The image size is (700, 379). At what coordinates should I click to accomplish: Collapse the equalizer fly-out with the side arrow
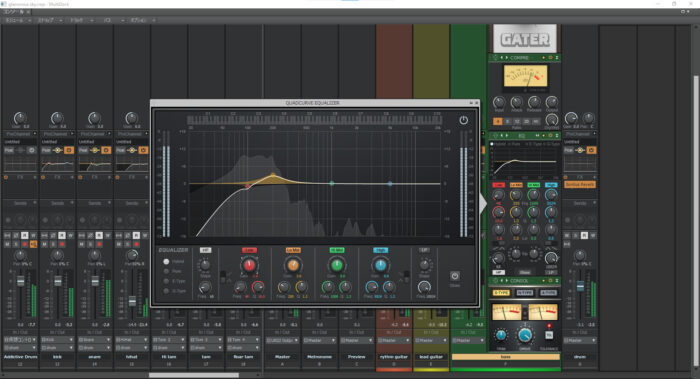(x=483, y=203)
